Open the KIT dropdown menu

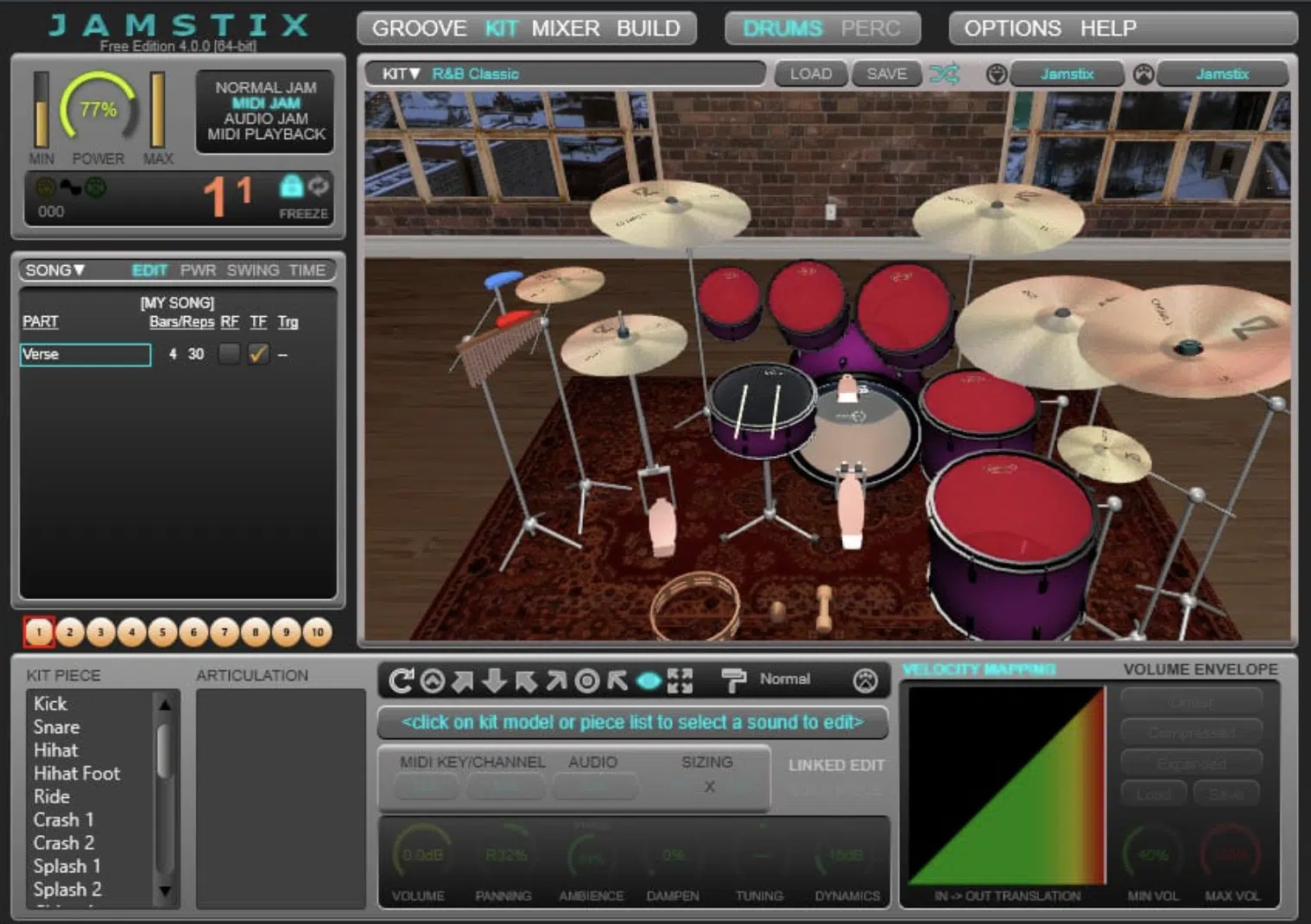401,74
